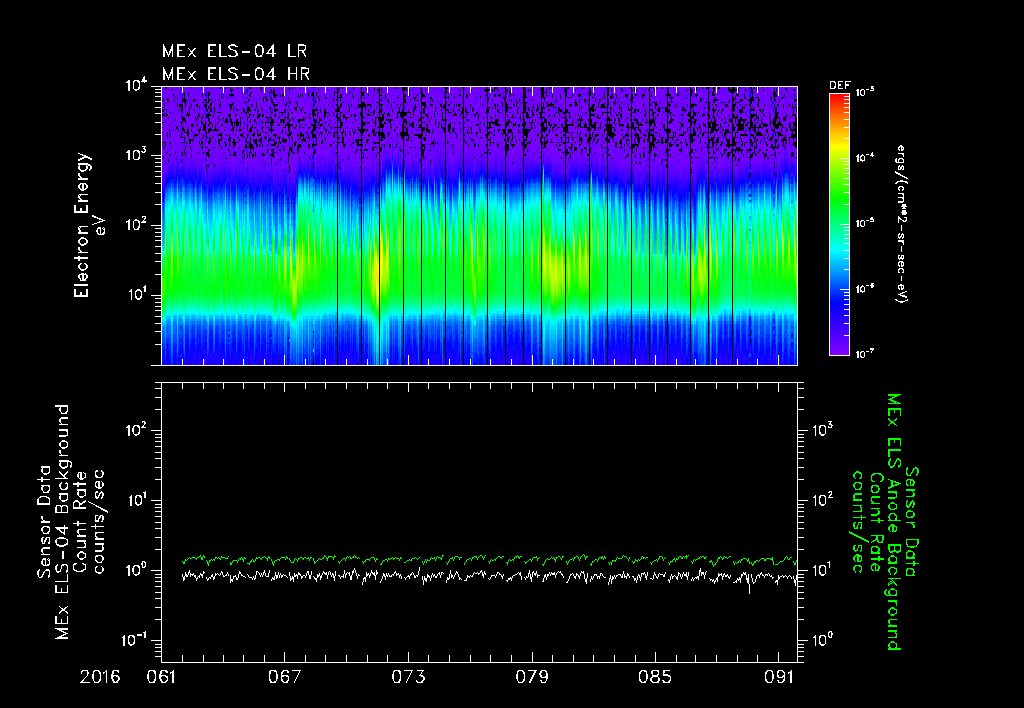
Task: Click the day-of-year label 085
Action: [655, 677]
